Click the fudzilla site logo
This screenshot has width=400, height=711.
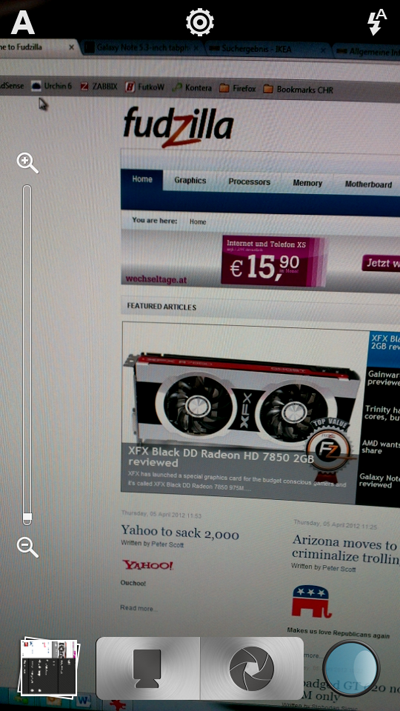[x=178, y=126]
